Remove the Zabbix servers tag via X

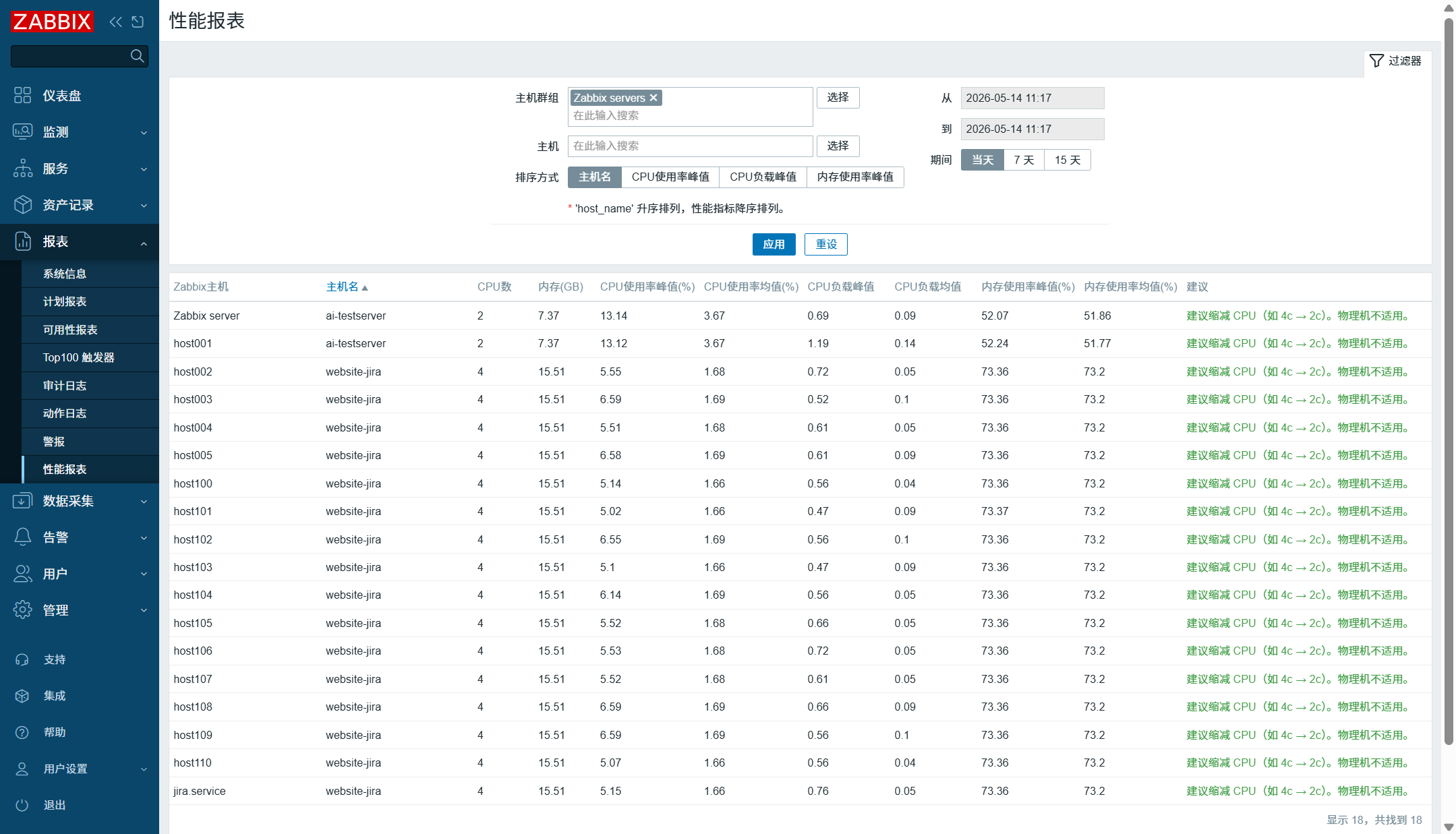pos(653,98)
